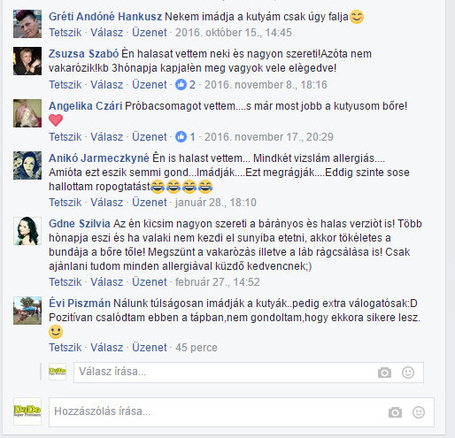Like Gréti Andóné Hankusz's comment via Tetszik

(65, 33)
